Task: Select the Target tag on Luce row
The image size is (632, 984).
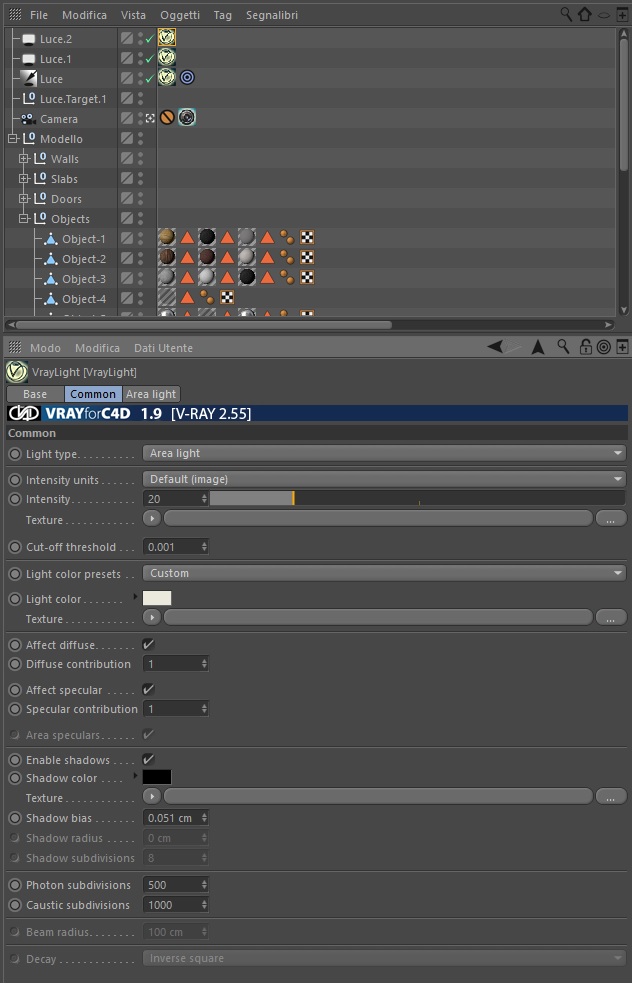Action: (187, 78)
